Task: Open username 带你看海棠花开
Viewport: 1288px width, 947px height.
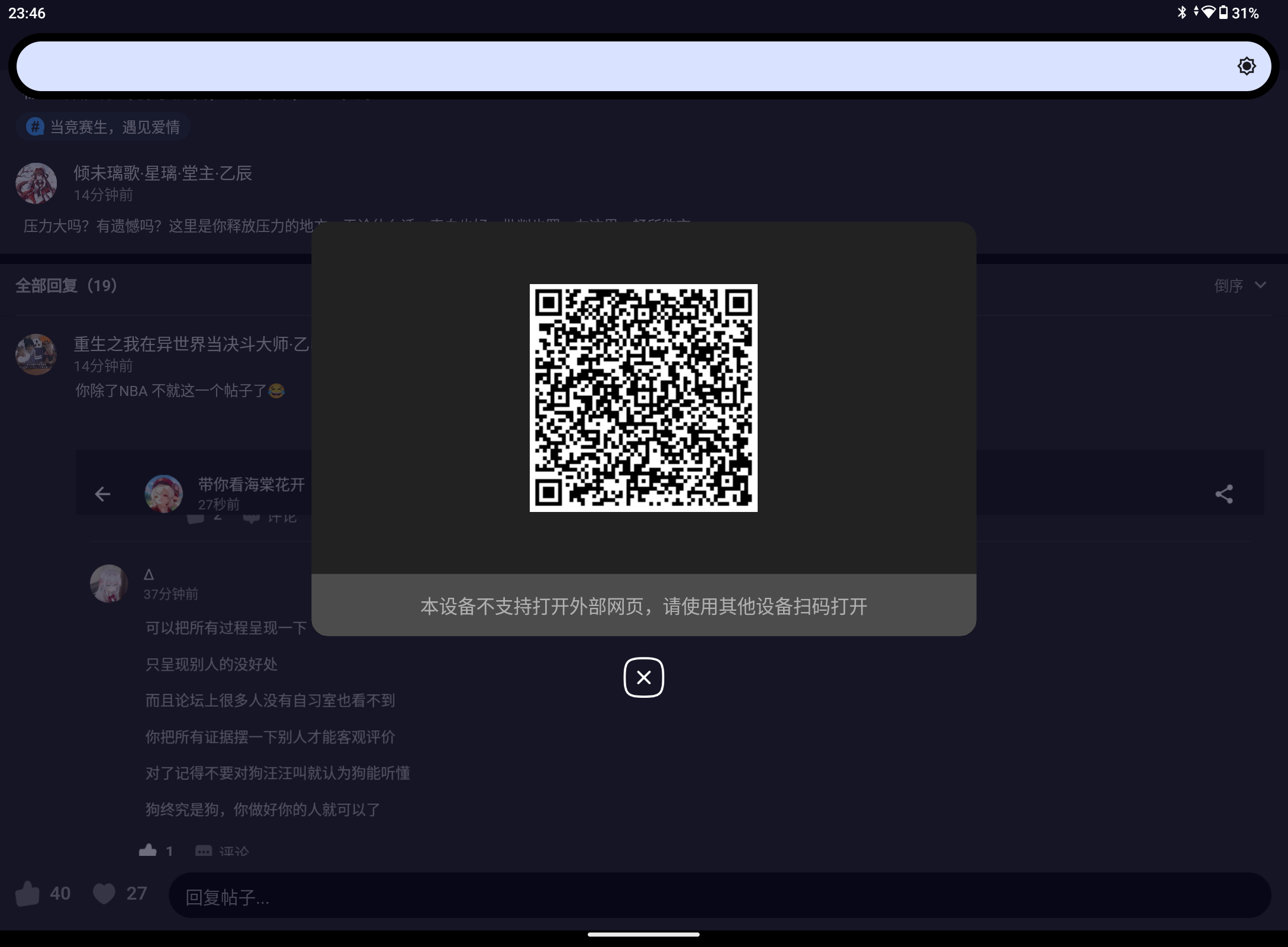Action: (x=252, y=484)
